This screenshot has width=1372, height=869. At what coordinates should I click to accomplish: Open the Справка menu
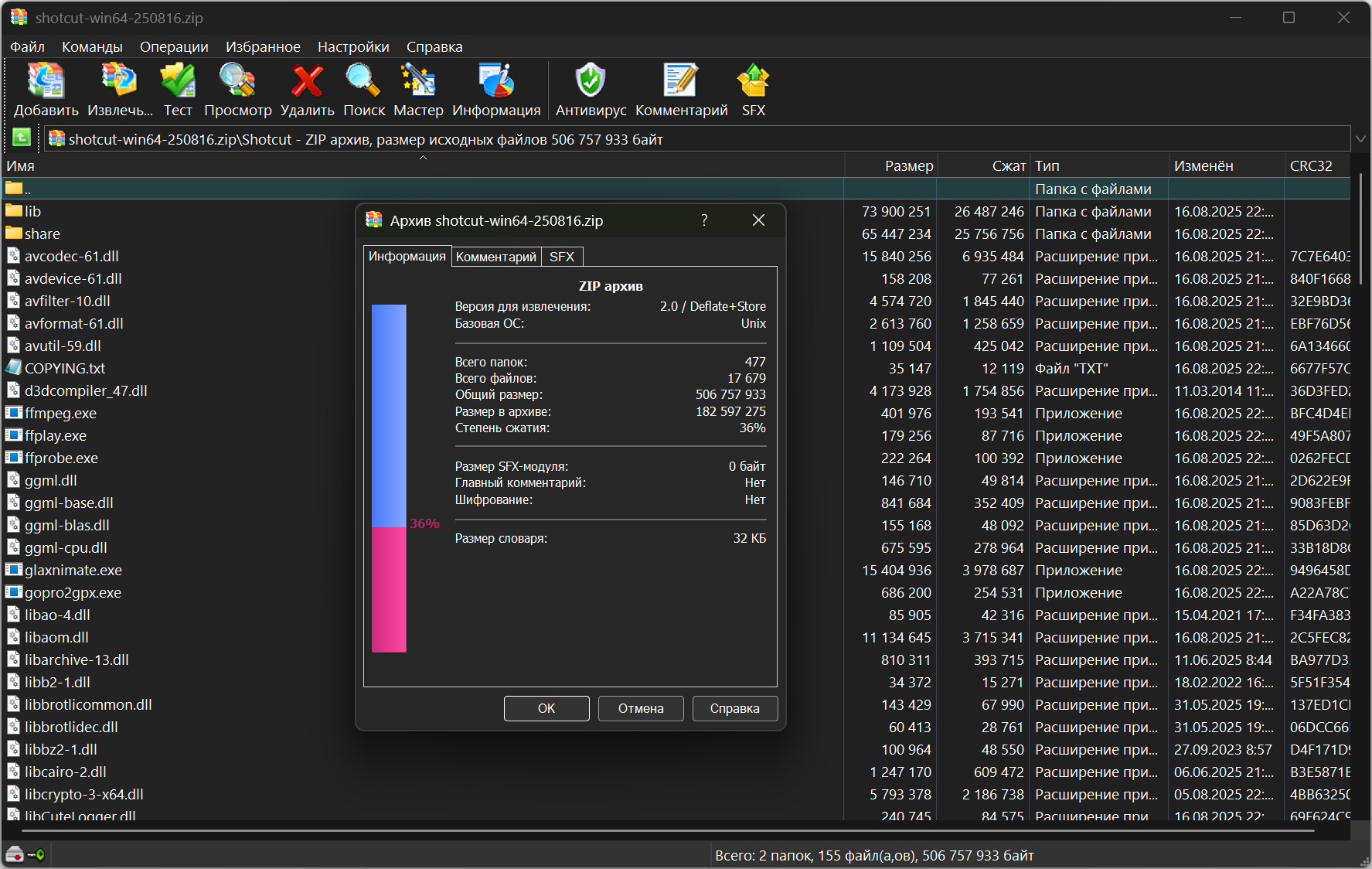pos(434,46)
